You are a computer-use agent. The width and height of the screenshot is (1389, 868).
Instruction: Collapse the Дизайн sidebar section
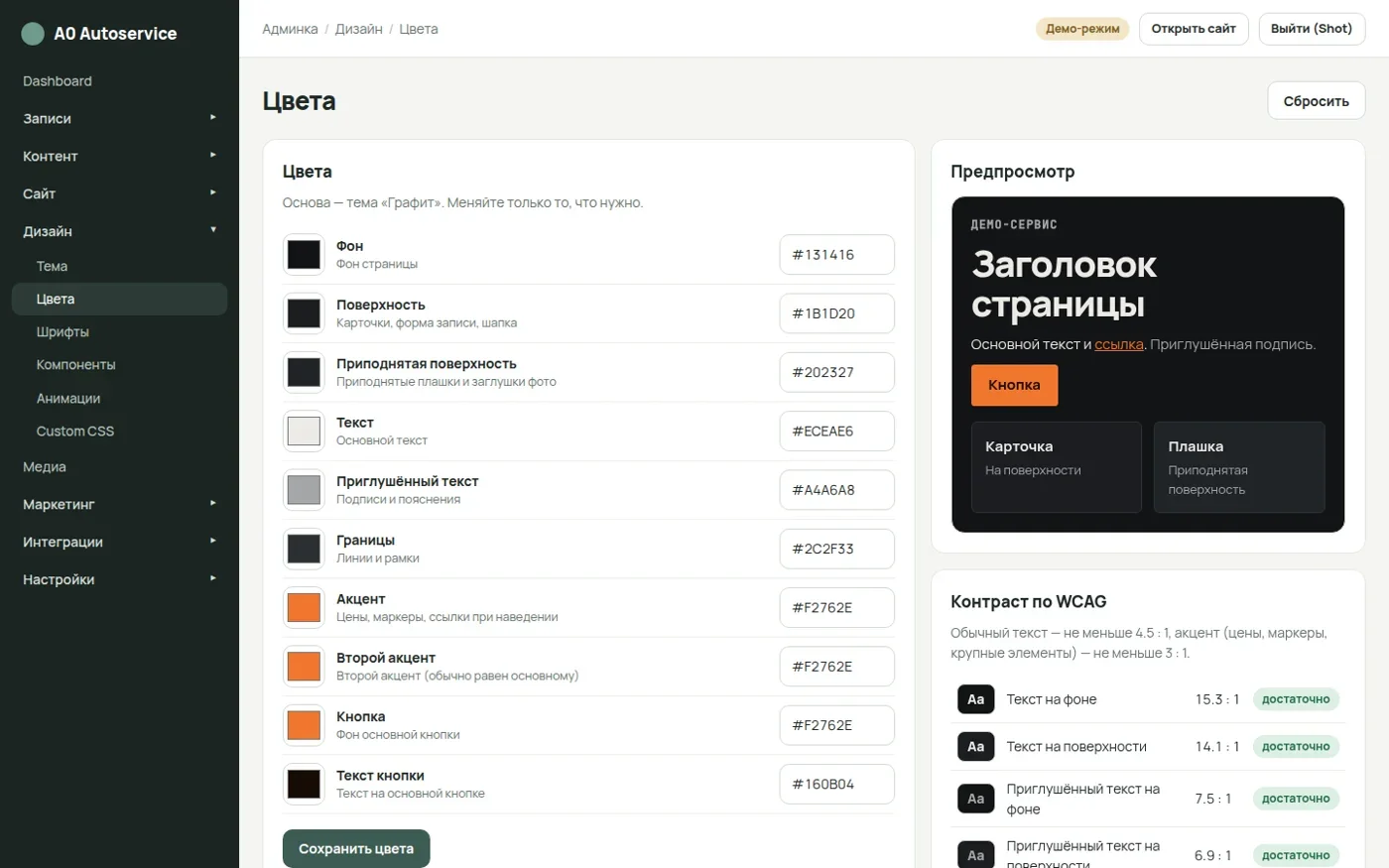click(x=119, y=231)
